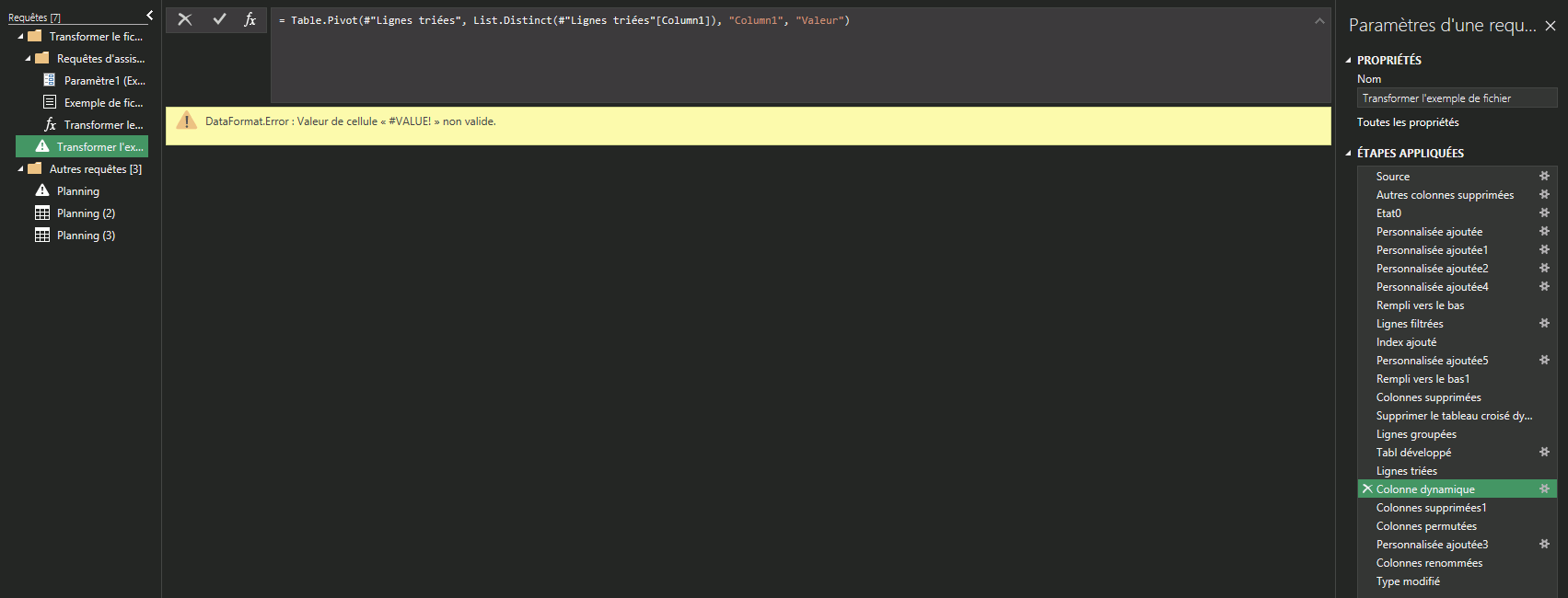This screenshot has height=598, width=1568.
Task: Confirm the formula with the checkmark icon
Action: pos(219,19)
